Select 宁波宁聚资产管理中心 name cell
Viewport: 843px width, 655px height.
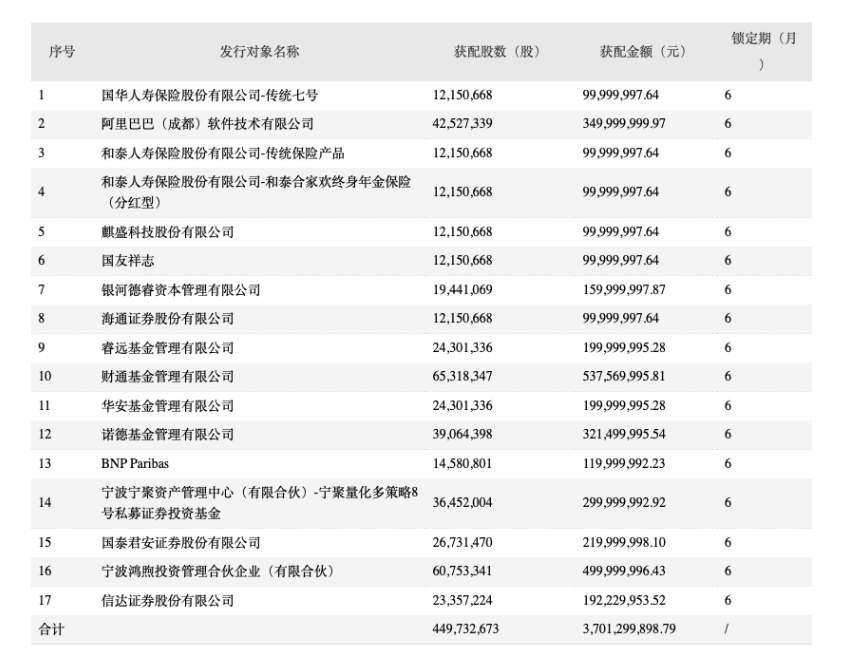click(x=260, y=503)
